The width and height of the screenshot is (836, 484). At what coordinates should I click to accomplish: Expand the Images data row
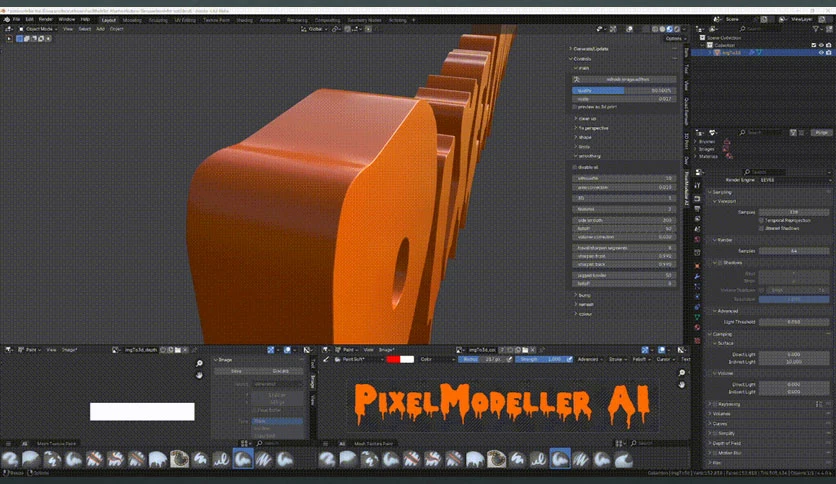tap(695, 149)
